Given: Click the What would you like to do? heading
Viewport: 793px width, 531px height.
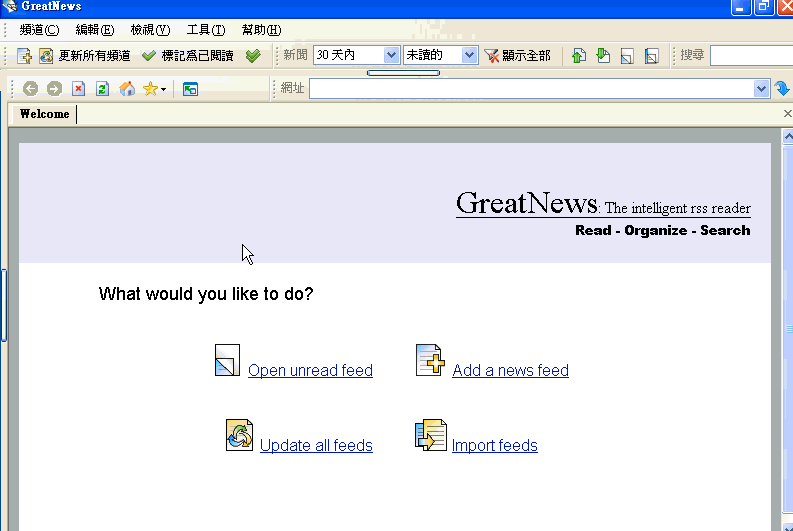Looking at the screenshot, I should click(206, 294).
